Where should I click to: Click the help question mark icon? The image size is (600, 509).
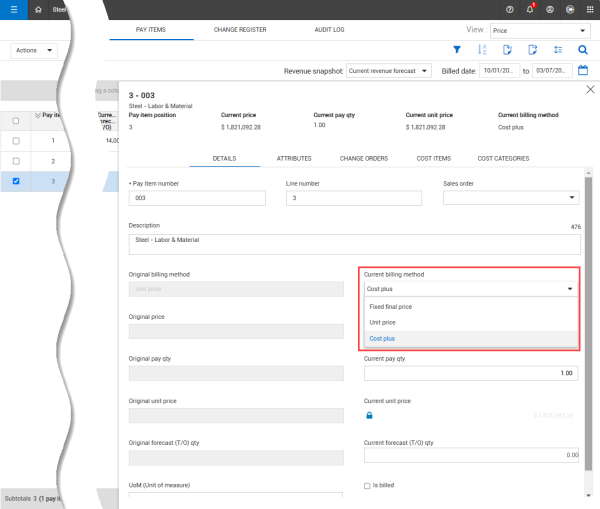tap(510, 9)
